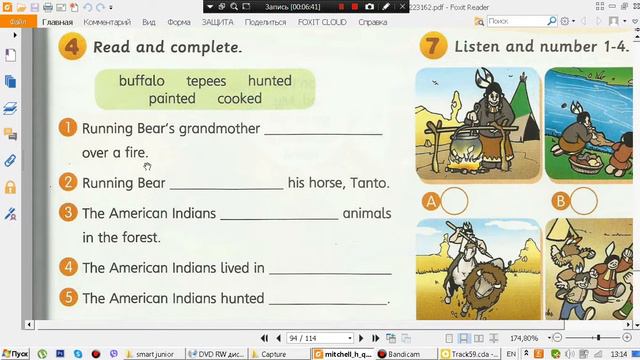The height and width of the screenshot is (360, 640).
Task: Adjust the zoom slider handle
Action: point(598,338)
